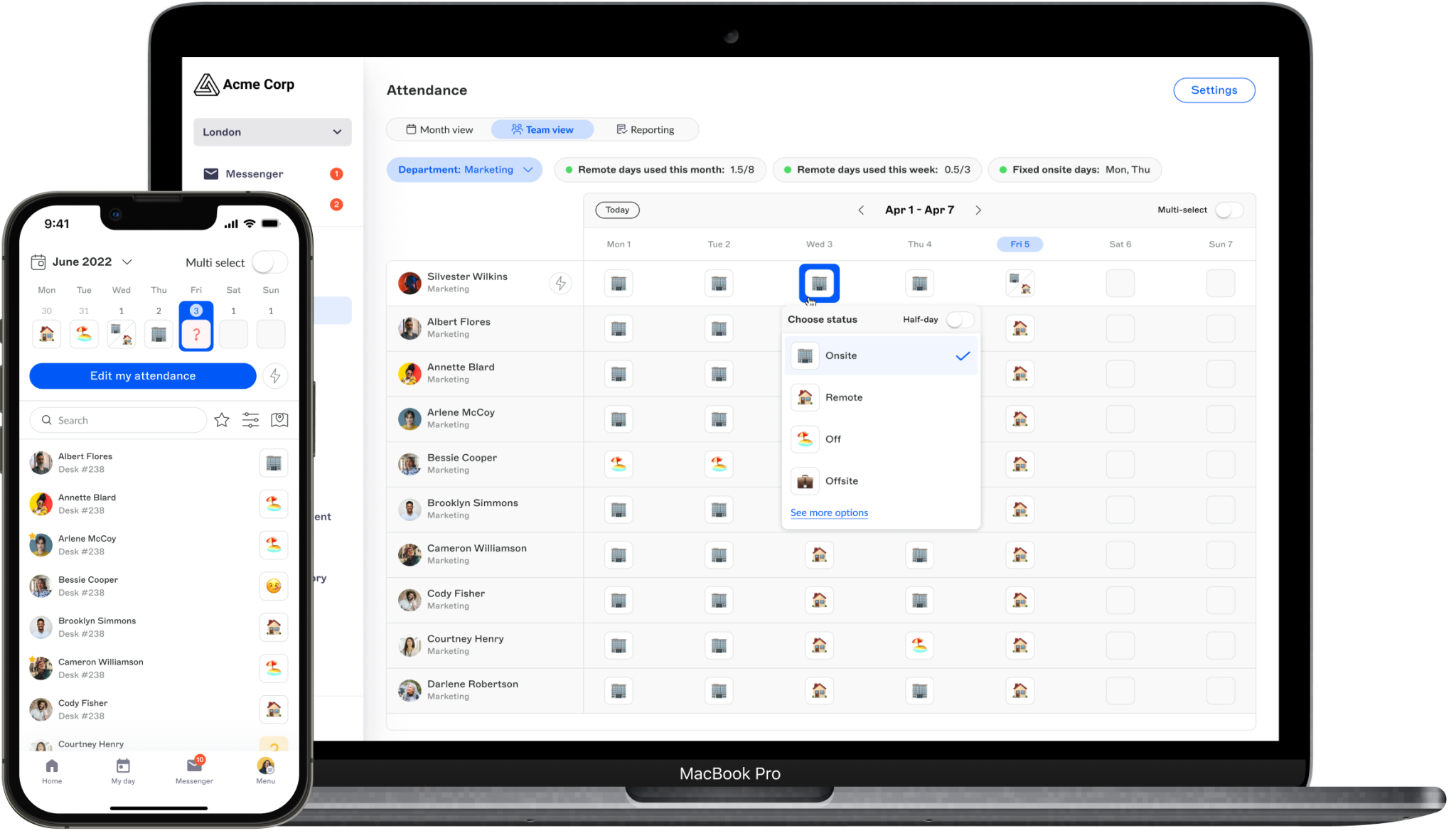The width and height of the screenshot is (1456, 838).
Task: Click the See more options link
Action: 829,512
